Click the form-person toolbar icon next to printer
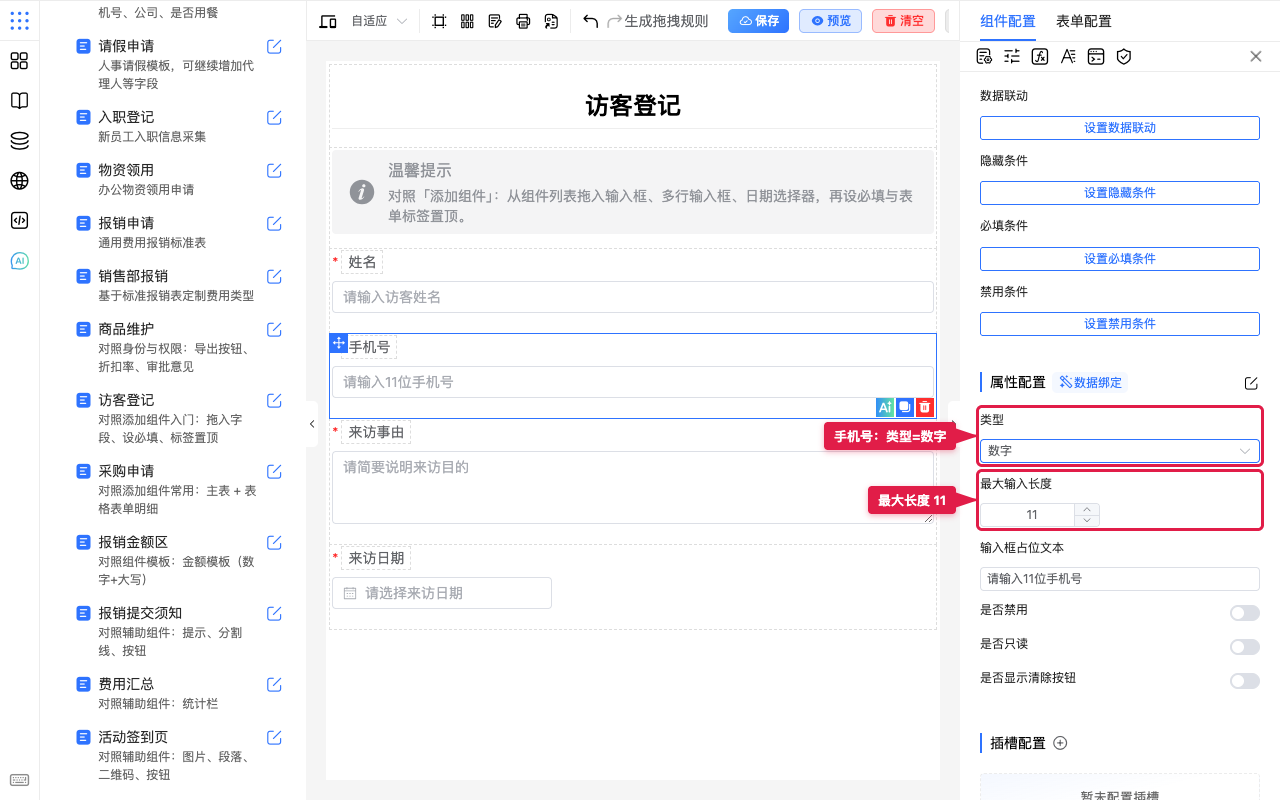This screenshot has height=800, width=1280. (551, 21)
